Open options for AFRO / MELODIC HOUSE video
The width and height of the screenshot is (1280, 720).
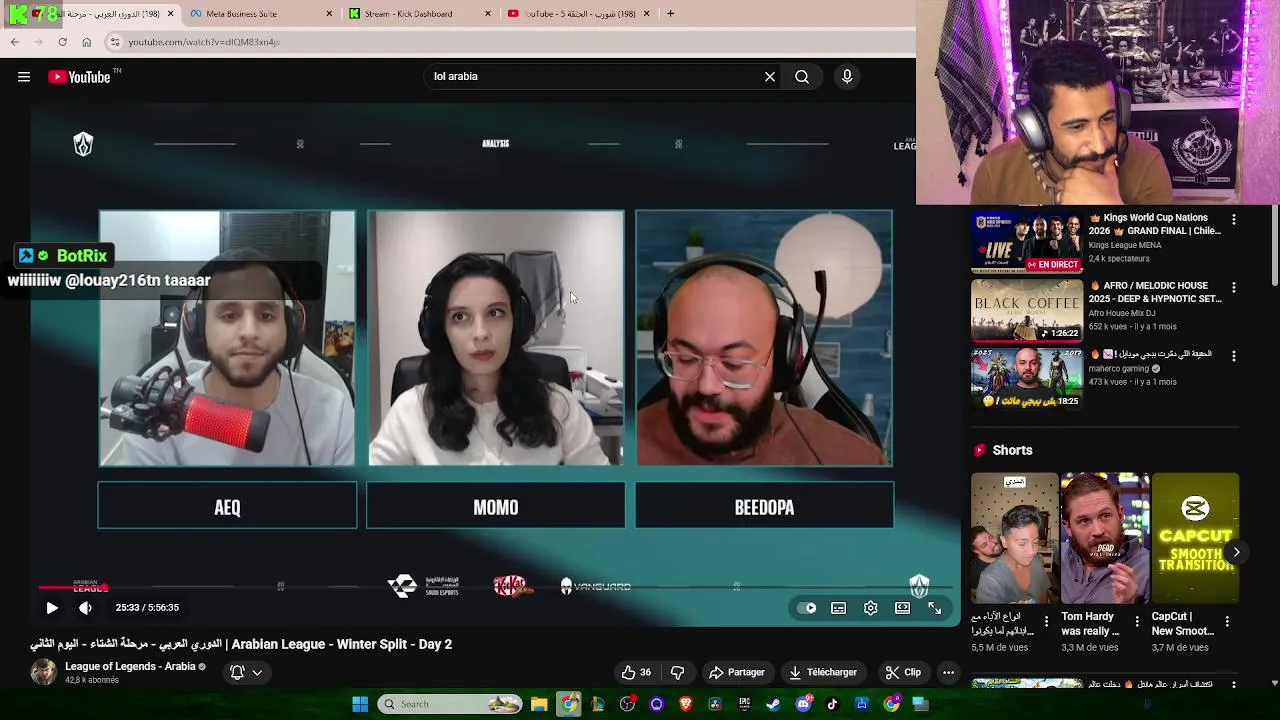click(1234, 287)
